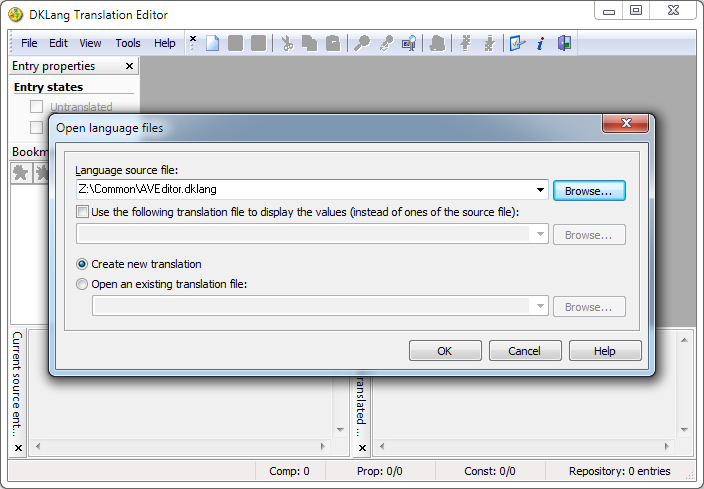The image size is (704, 489).
Task: Close the Current source entry panel
Action: point(18,448)
